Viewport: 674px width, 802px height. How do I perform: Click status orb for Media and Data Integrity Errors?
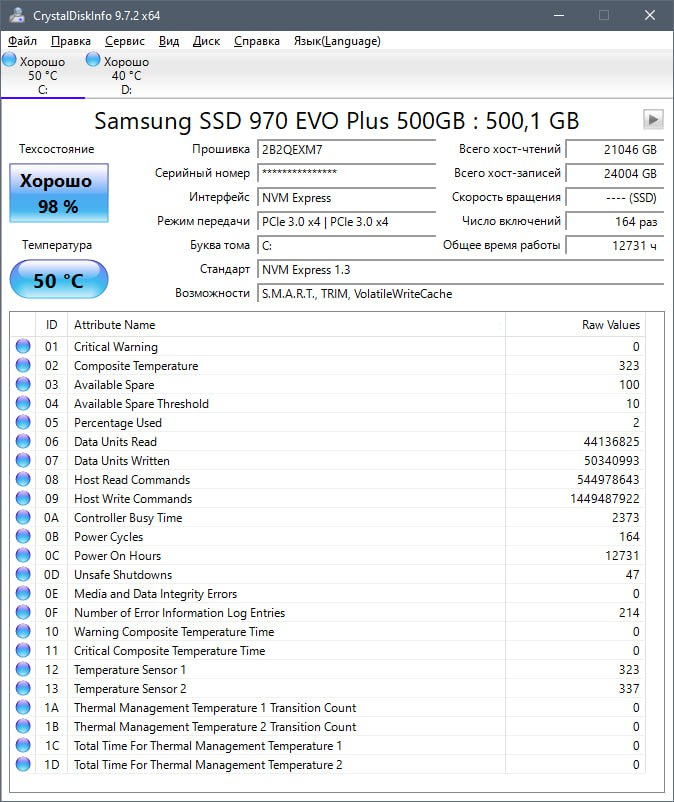pyautogui.click(x=23, y=593)
